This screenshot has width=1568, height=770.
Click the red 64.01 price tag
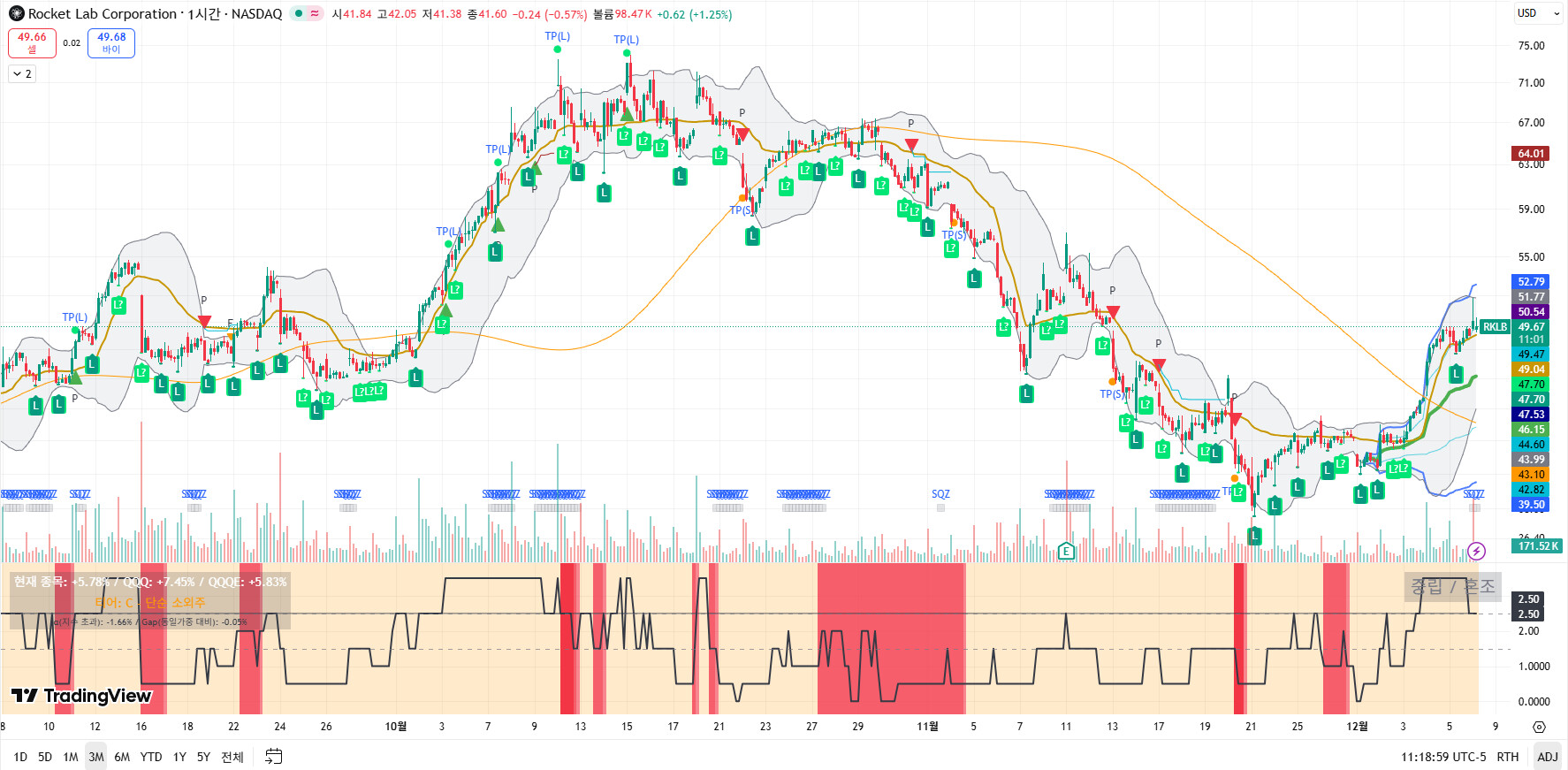pyautogui.click(x=1531, y=154)
